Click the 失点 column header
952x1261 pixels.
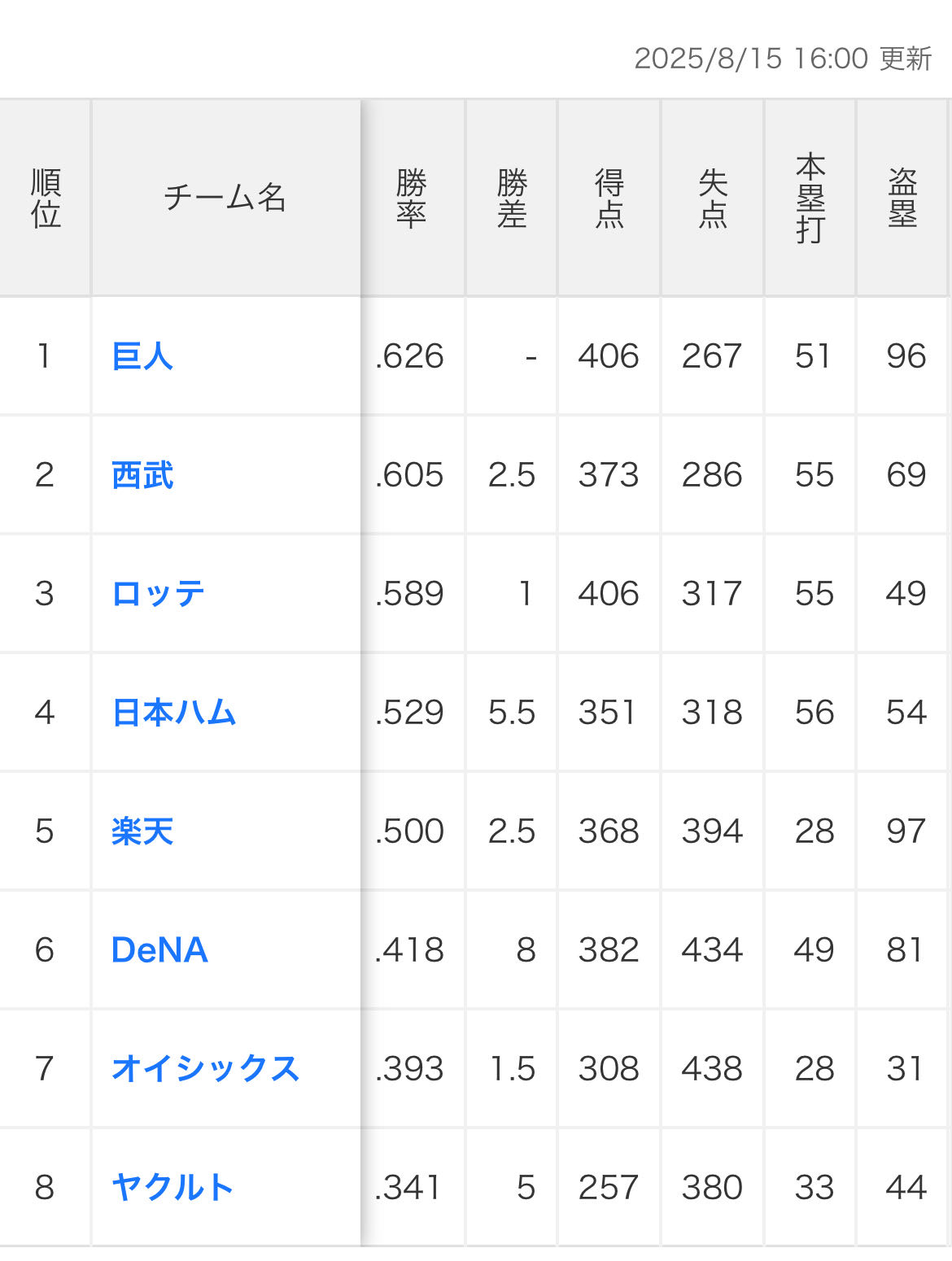(713, 198)
